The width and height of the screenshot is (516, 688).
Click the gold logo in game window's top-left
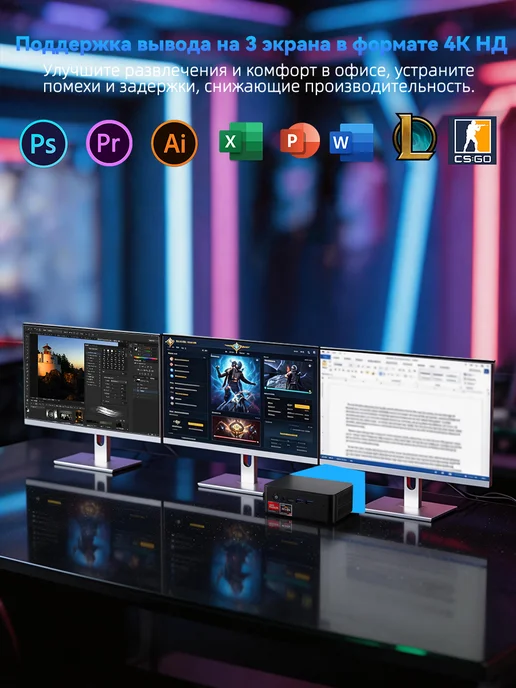pos(170,342)
